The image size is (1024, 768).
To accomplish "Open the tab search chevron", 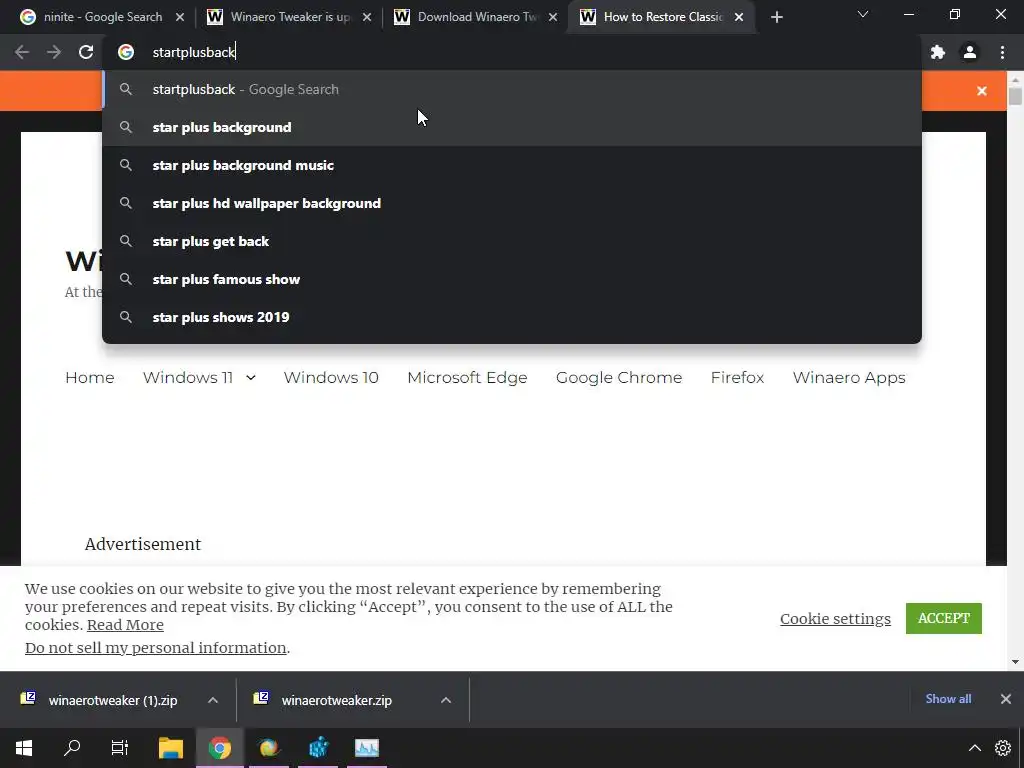I will 863,14.
